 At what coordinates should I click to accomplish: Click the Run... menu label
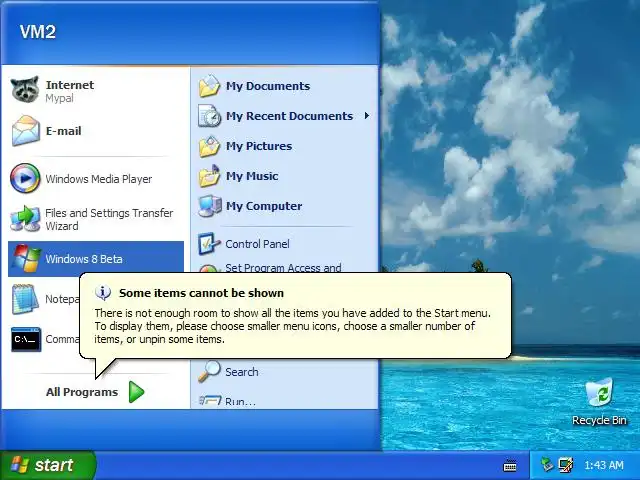click(x=240, y=402)
